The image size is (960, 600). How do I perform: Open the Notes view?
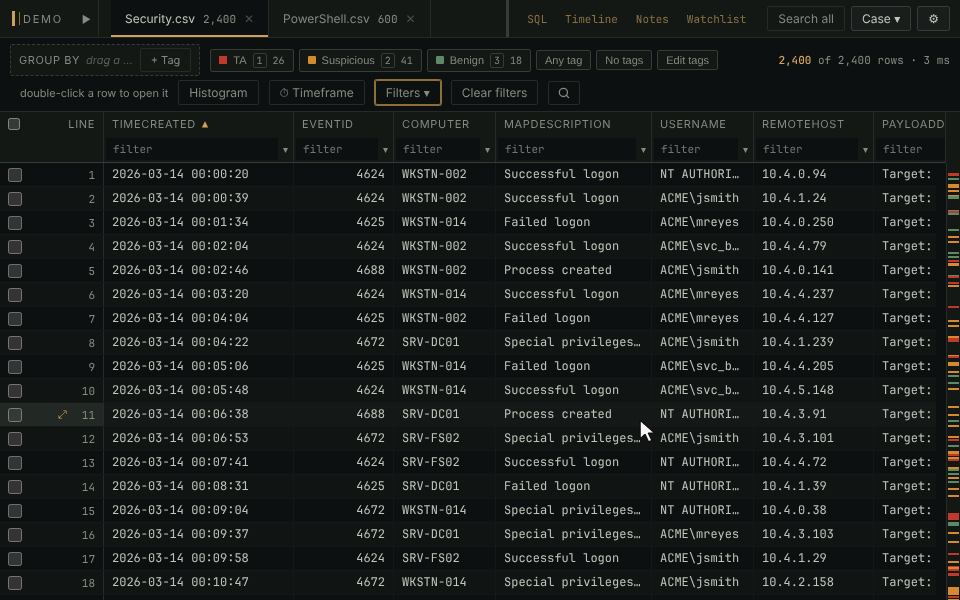coord(652,20)
